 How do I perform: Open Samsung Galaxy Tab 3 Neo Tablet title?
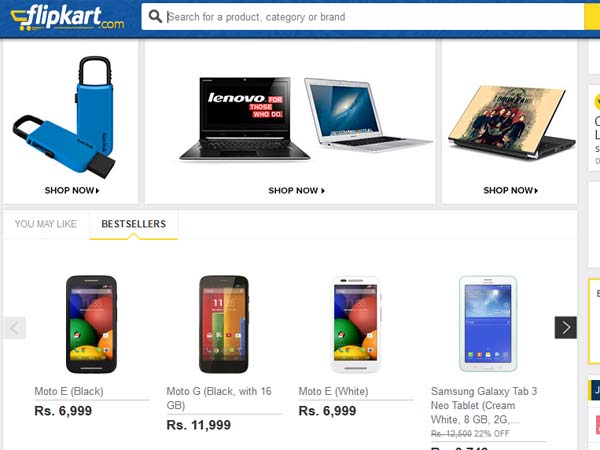[x=484, y=405]
